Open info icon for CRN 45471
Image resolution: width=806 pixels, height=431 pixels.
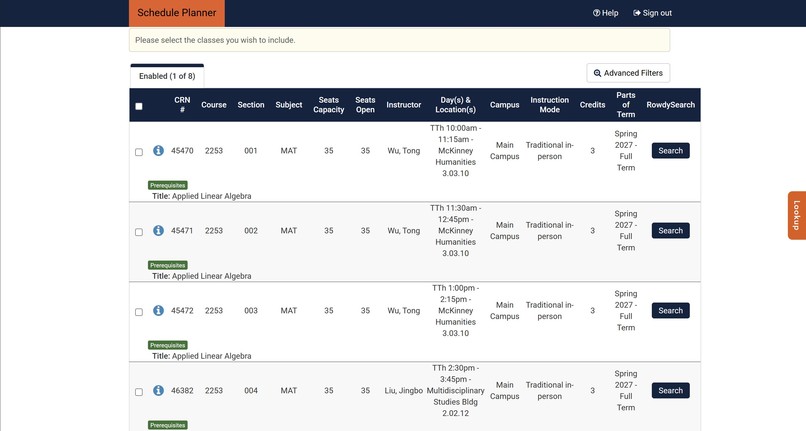coord(158,230)
